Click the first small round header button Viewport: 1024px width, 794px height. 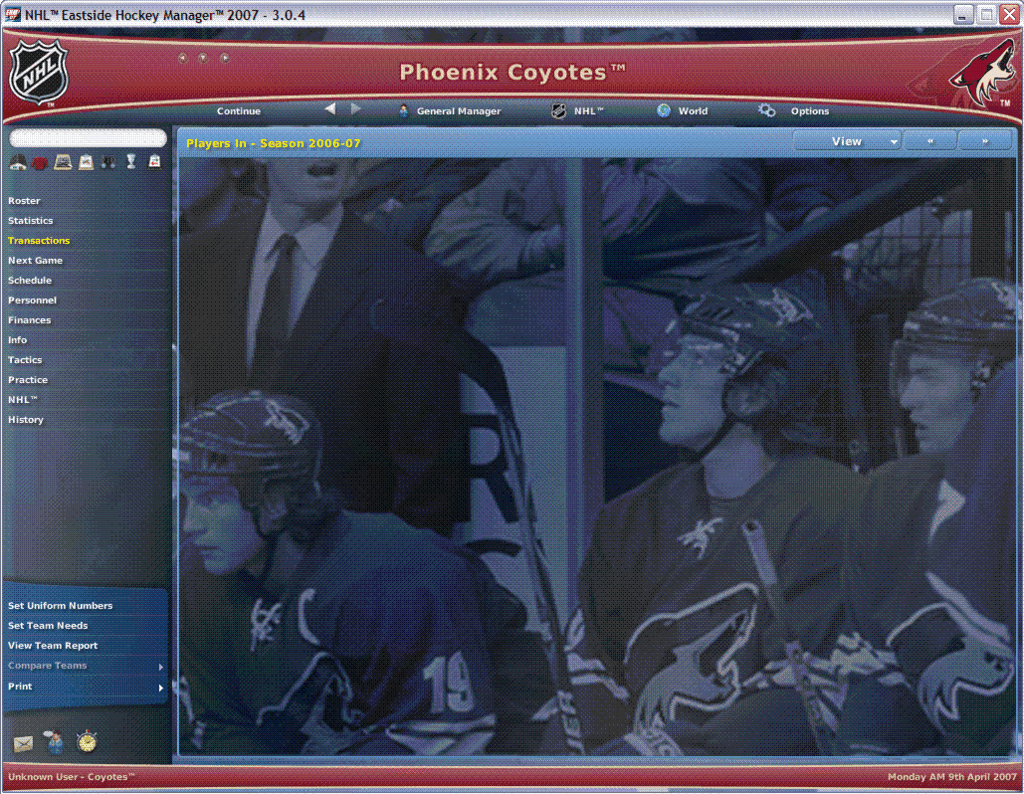tap(183, 58)
